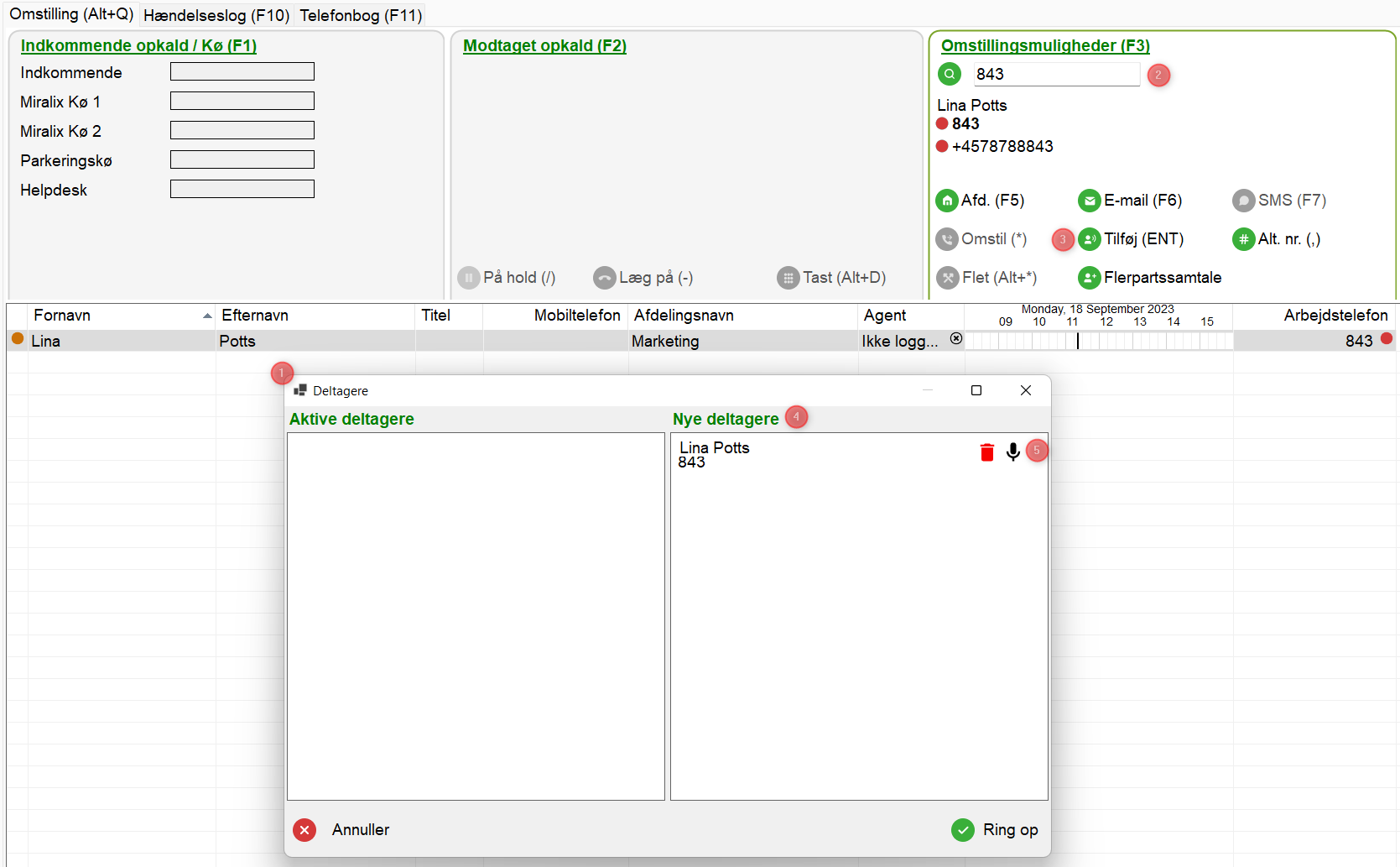This screenshot has height=867, width=1400.
Task: Click the Efternavn column header
Action: pos(255,316)
